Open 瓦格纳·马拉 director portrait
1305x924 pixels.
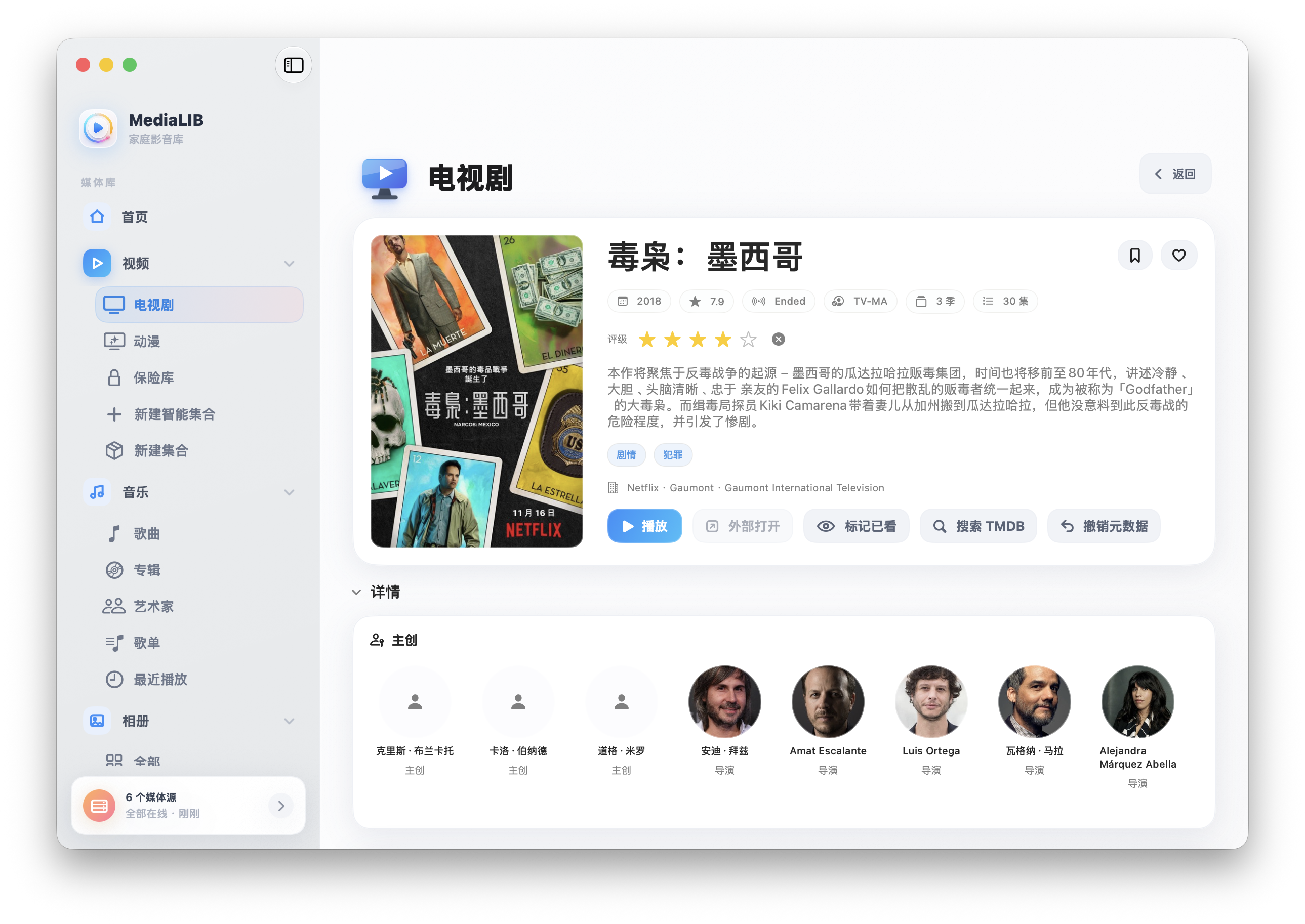tap(1035, 702)
